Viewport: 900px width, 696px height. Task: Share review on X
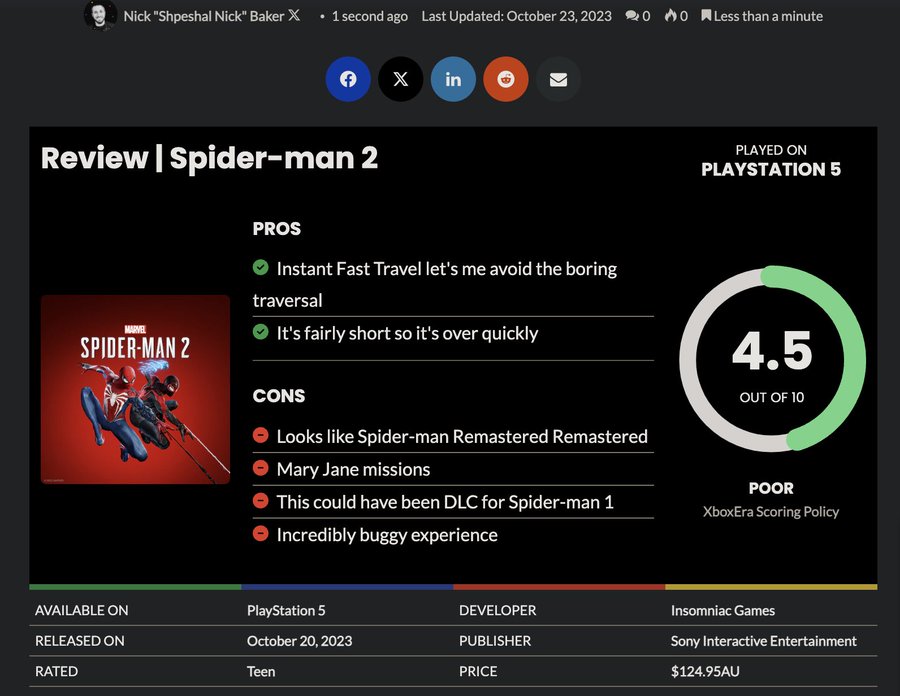point(401,79)
